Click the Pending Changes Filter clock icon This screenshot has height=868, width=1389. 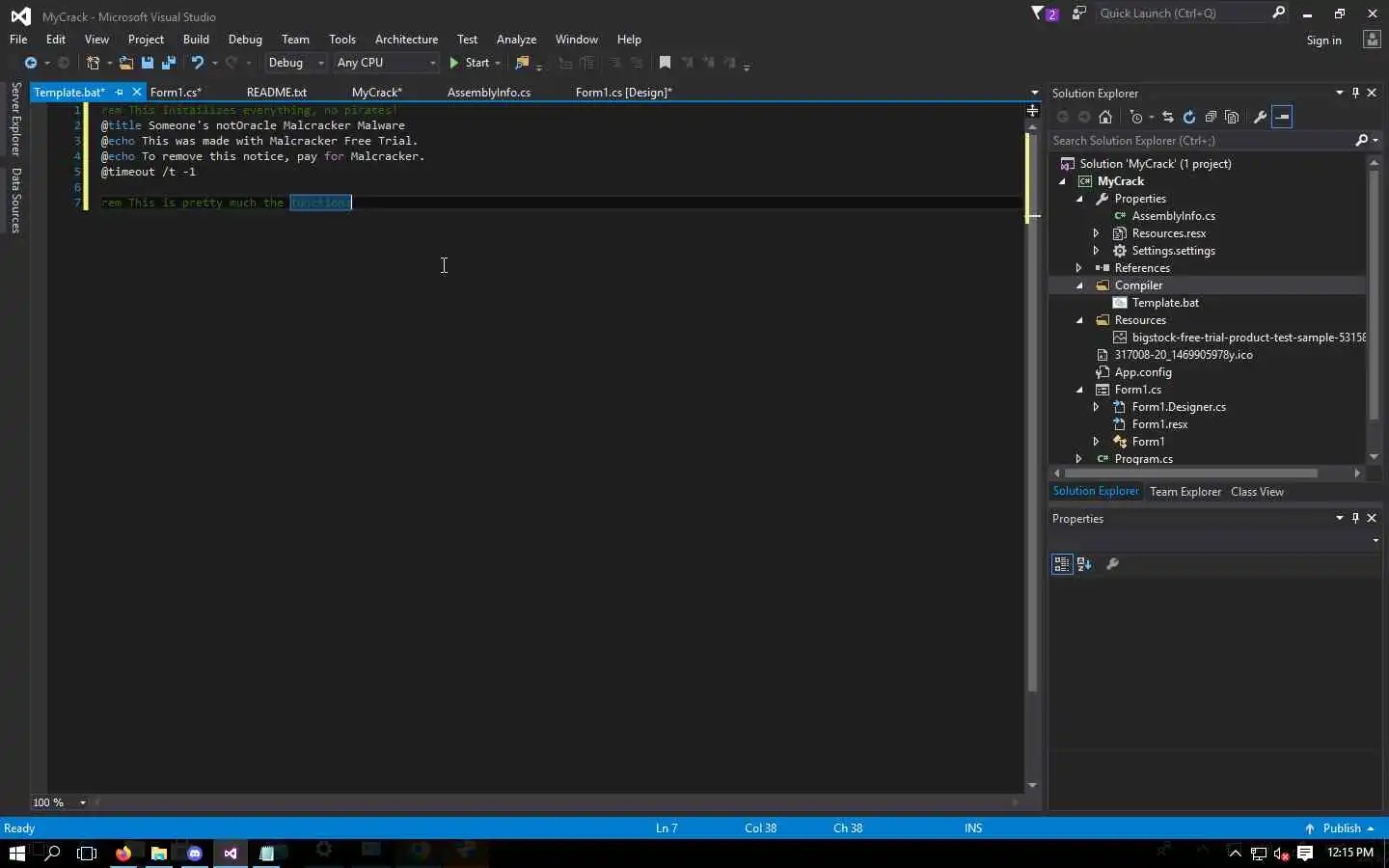1136,117
